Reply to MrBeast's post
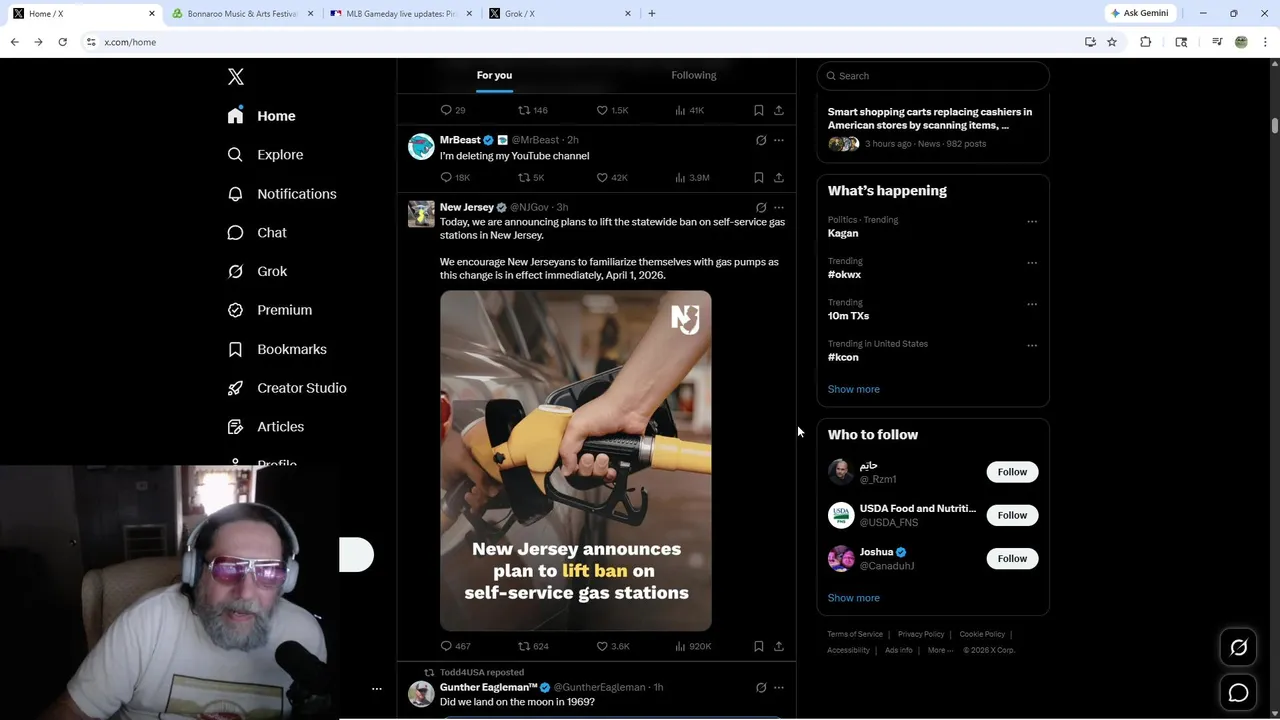Viewport: 1280px width, 720px height. coord(455,177)
